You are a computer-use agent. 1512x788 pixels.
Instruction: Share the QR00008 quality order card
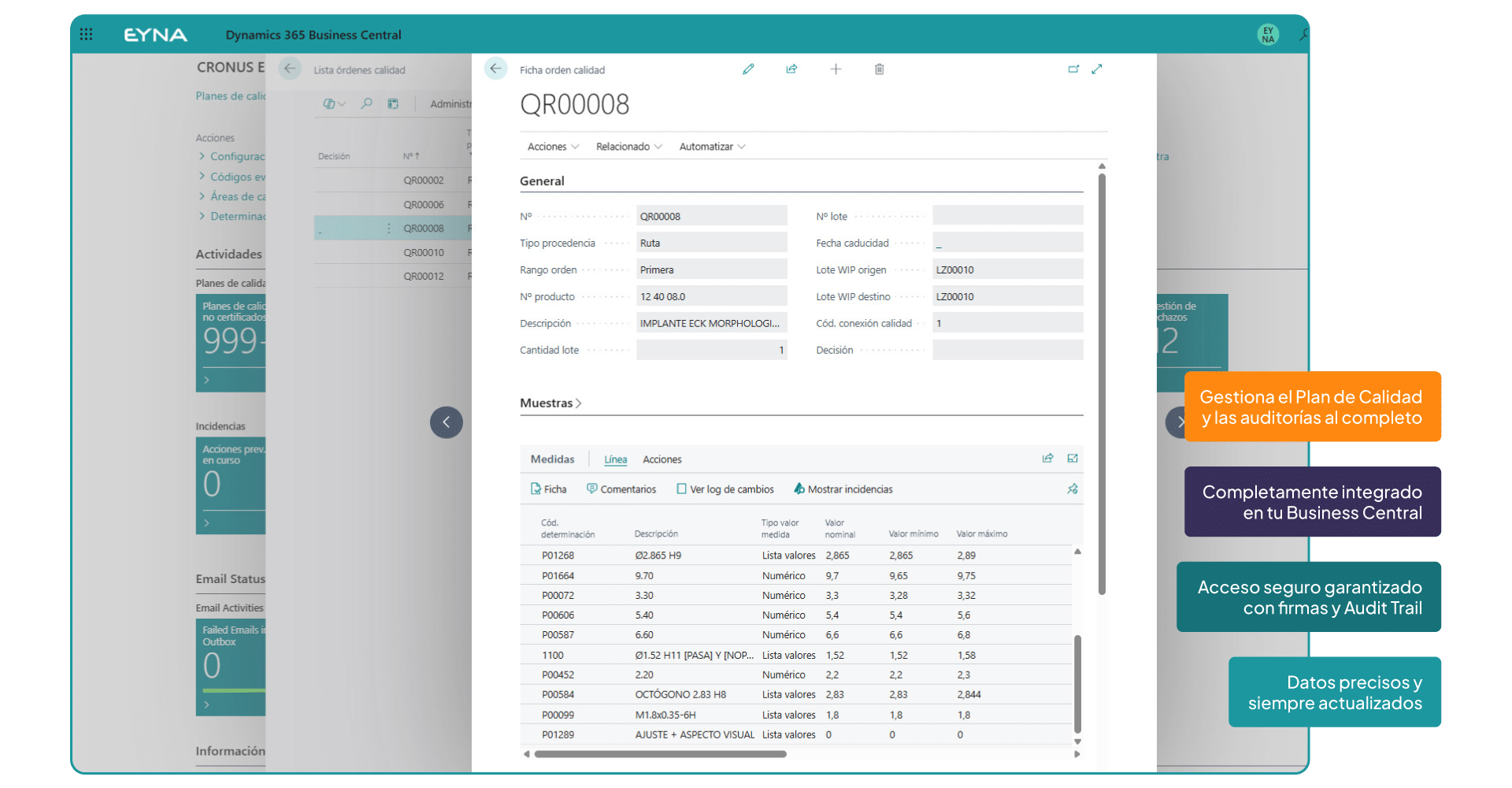pyautogui.click(x=791, y=69)
